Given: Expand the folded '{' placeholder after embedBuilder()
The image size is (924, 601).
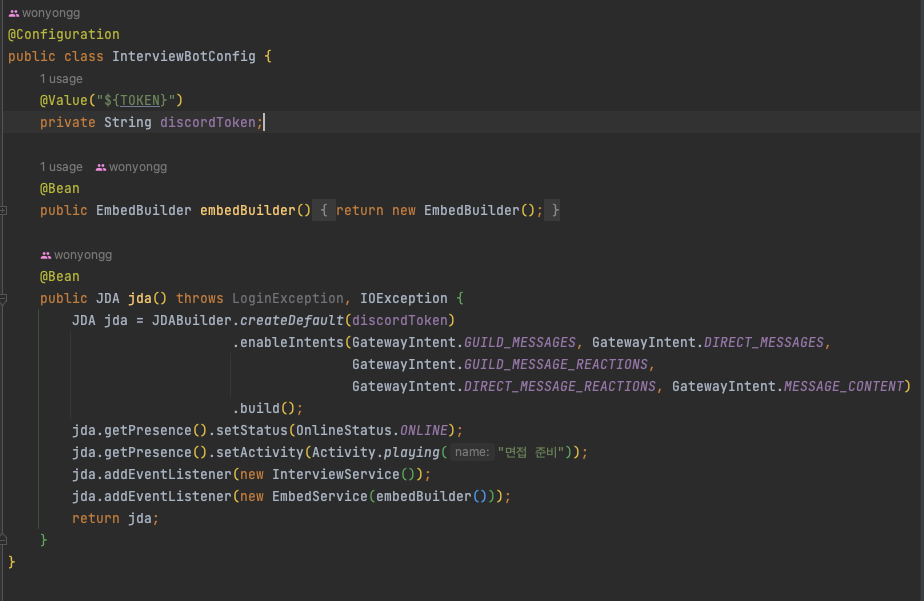Looking at the screenshot, I should coord(324,210).
